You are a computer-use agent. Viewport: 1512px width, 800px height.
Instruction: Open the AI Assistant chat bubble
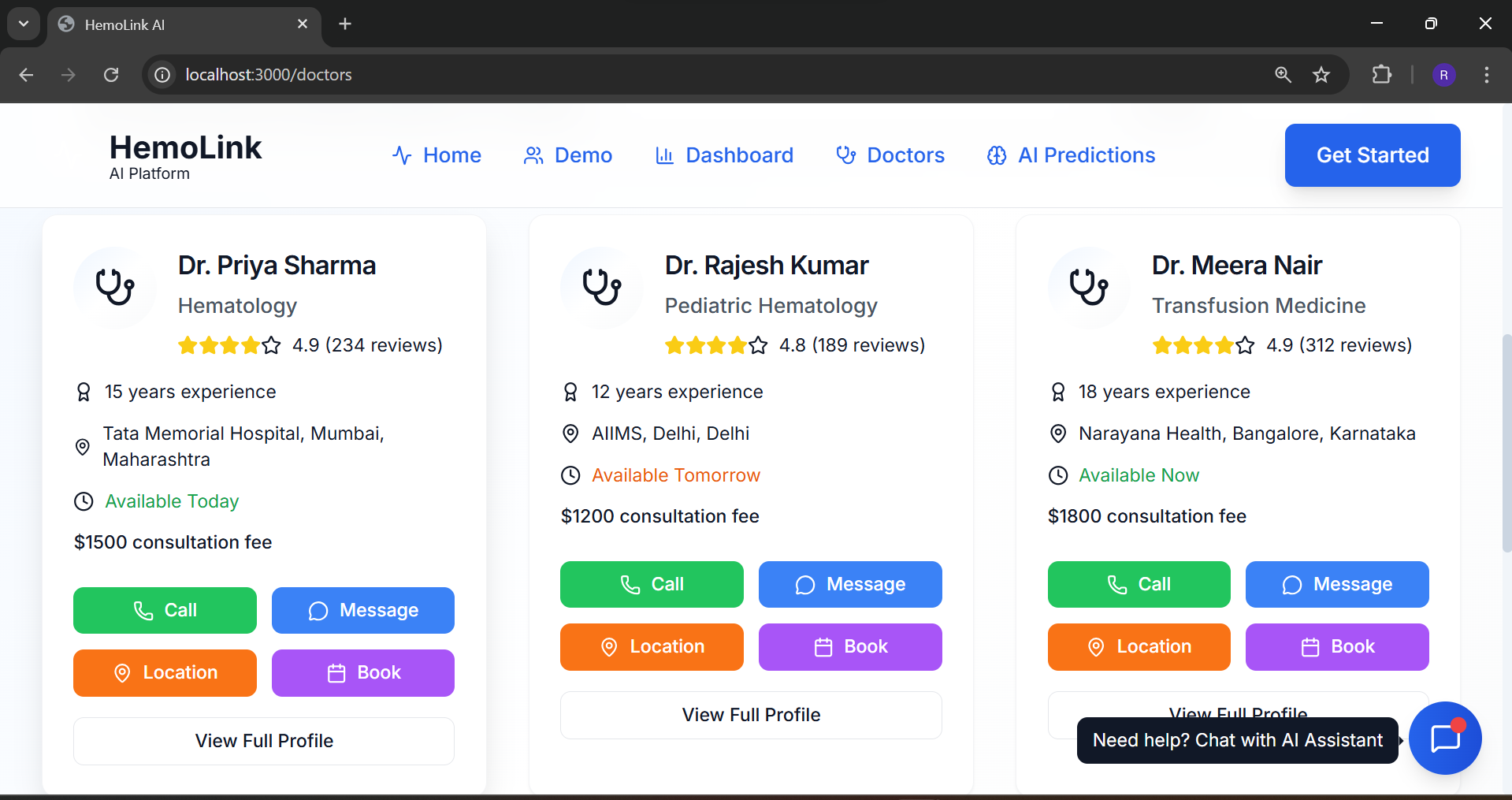point(1445,739)
